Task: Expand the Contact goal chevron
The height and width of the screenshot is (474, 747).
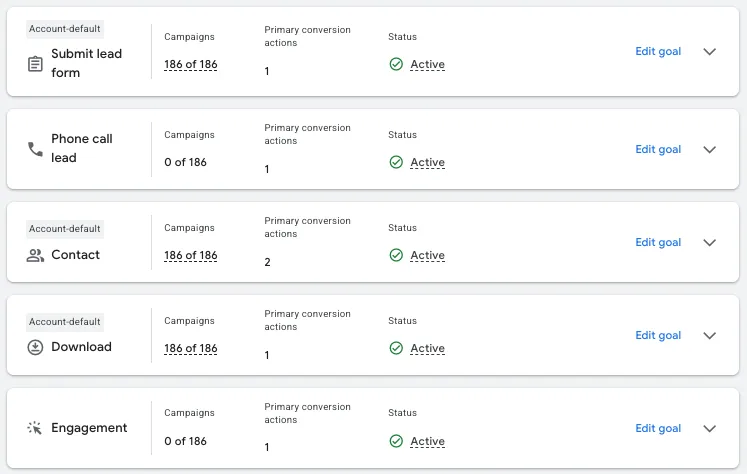Action: tap(710, 242)
